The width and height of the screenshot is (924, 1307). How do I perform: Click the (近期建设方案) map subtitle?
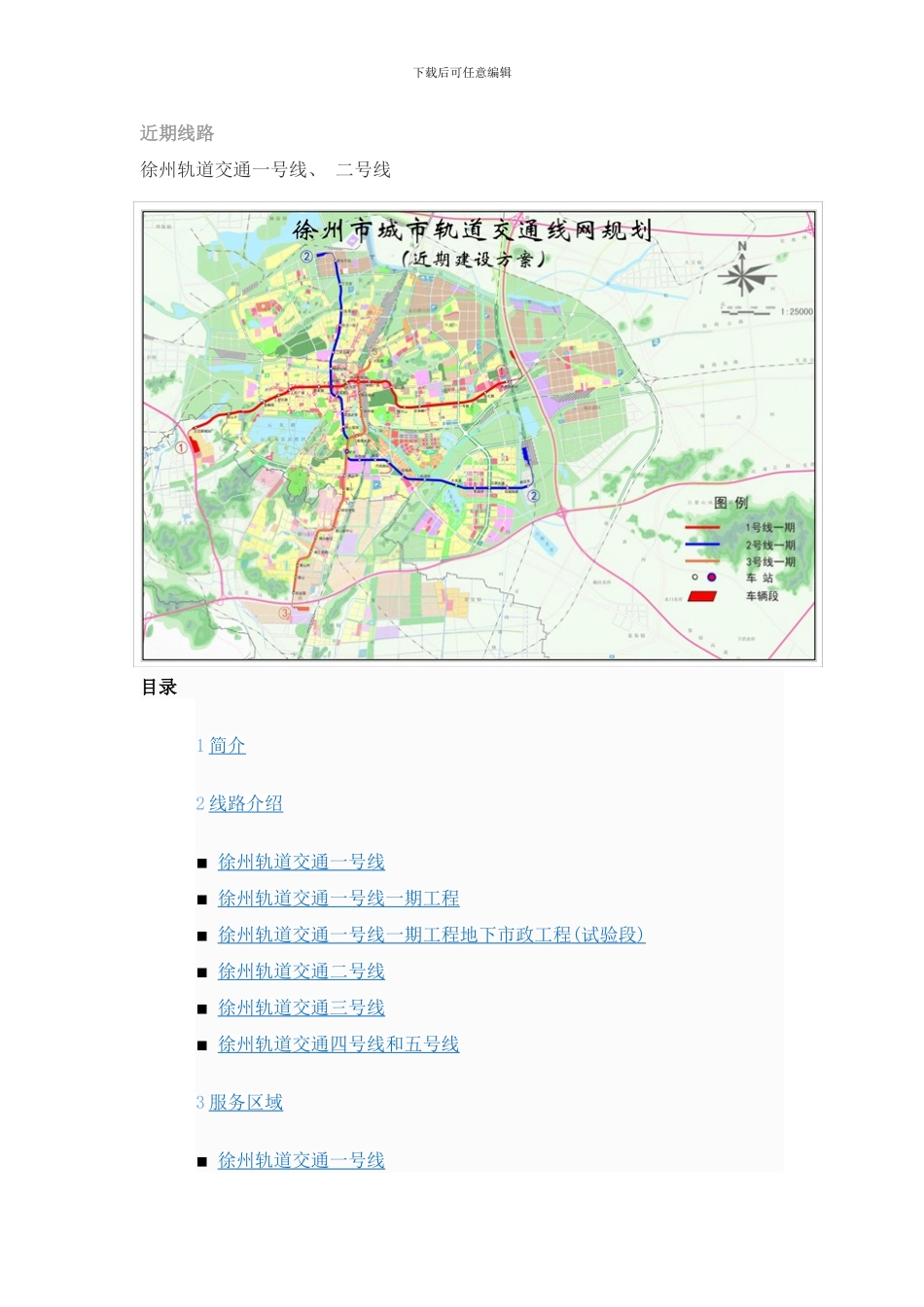click(474, 260)
